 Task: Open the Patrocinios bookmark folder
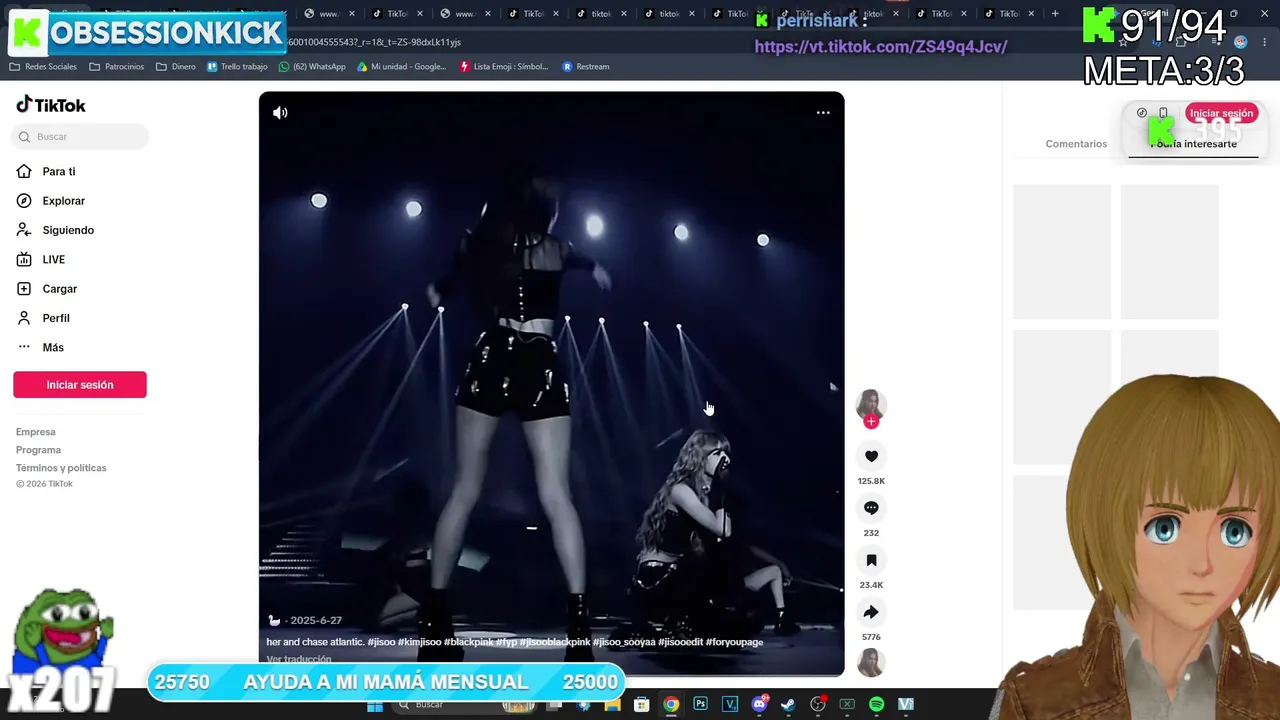117,67
